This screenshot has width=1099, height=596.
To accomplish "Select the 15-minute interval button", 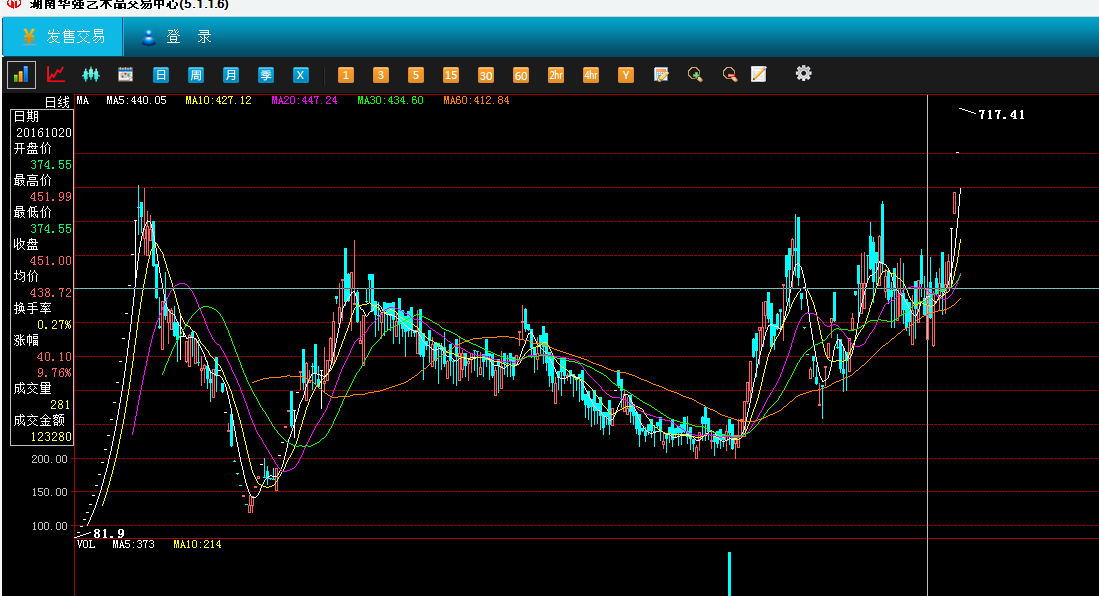I will click(x=451, y=75).
